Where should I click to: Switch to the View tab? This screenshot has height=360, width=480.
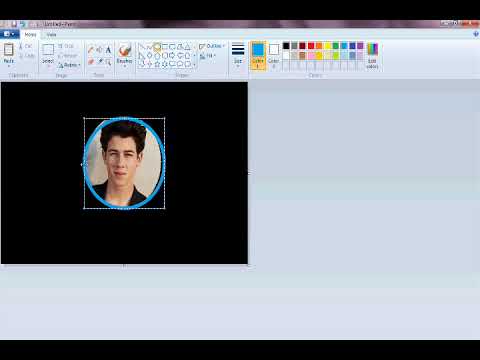[51, 34]
